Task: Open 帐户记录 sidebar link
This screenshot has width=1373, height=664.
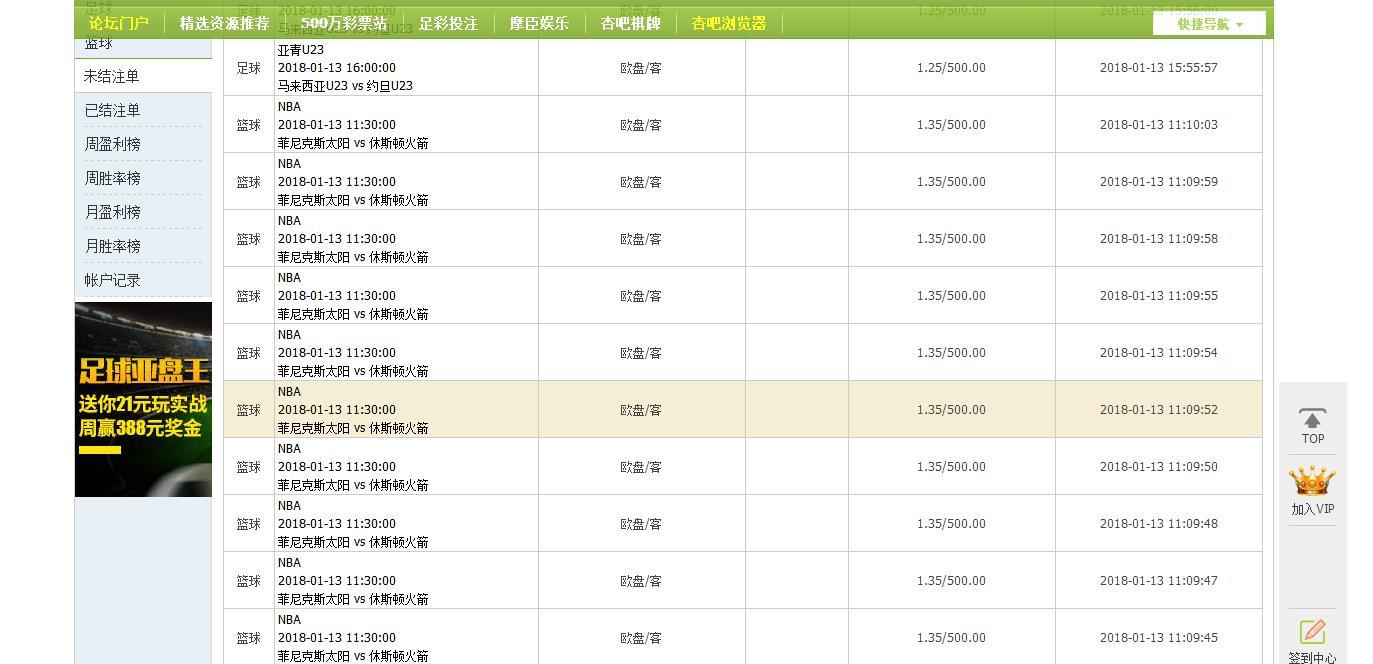Action: click(x=112, y=280)
